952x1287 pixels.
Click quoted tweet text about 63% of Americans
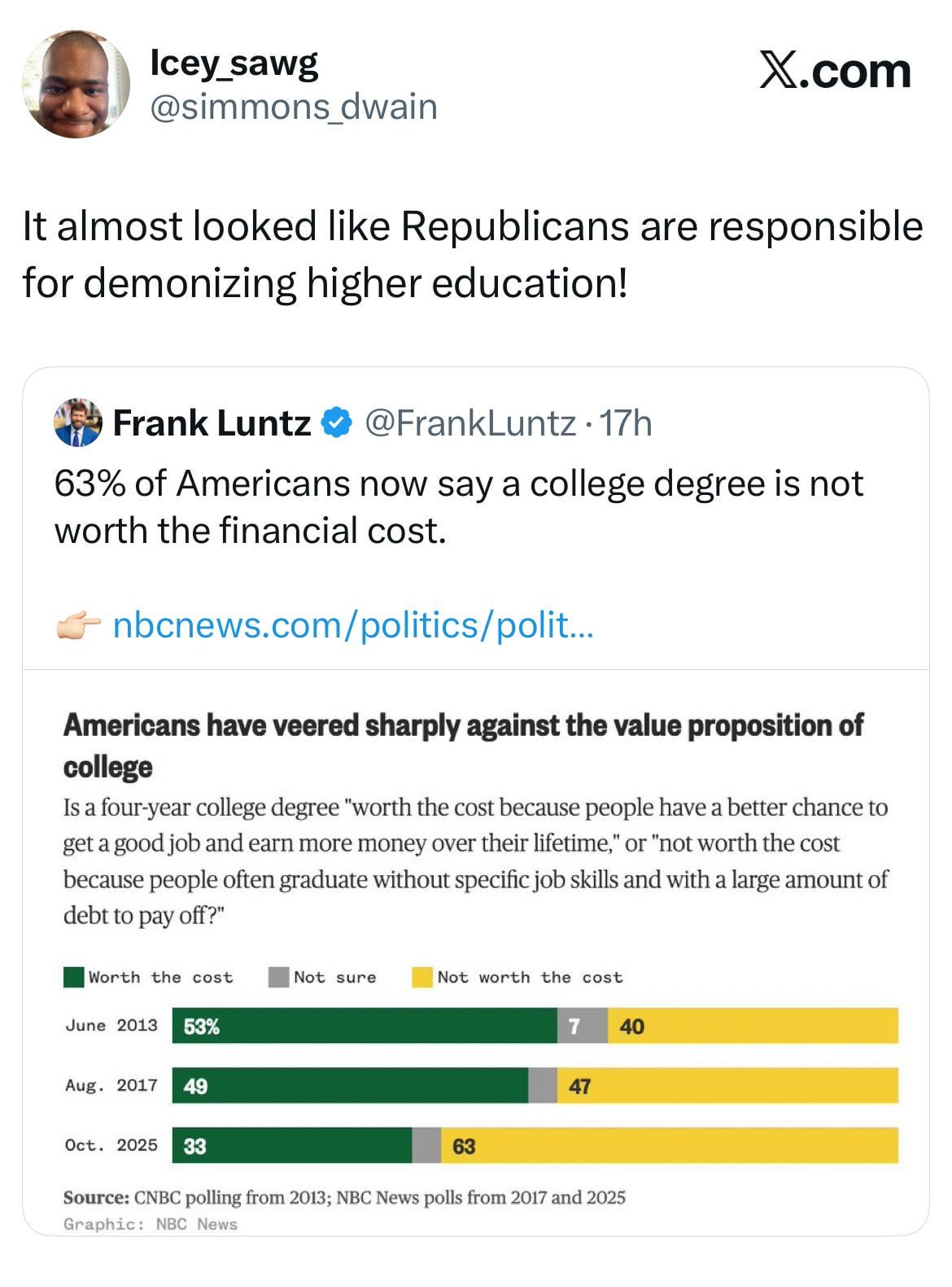pos(458,506)
